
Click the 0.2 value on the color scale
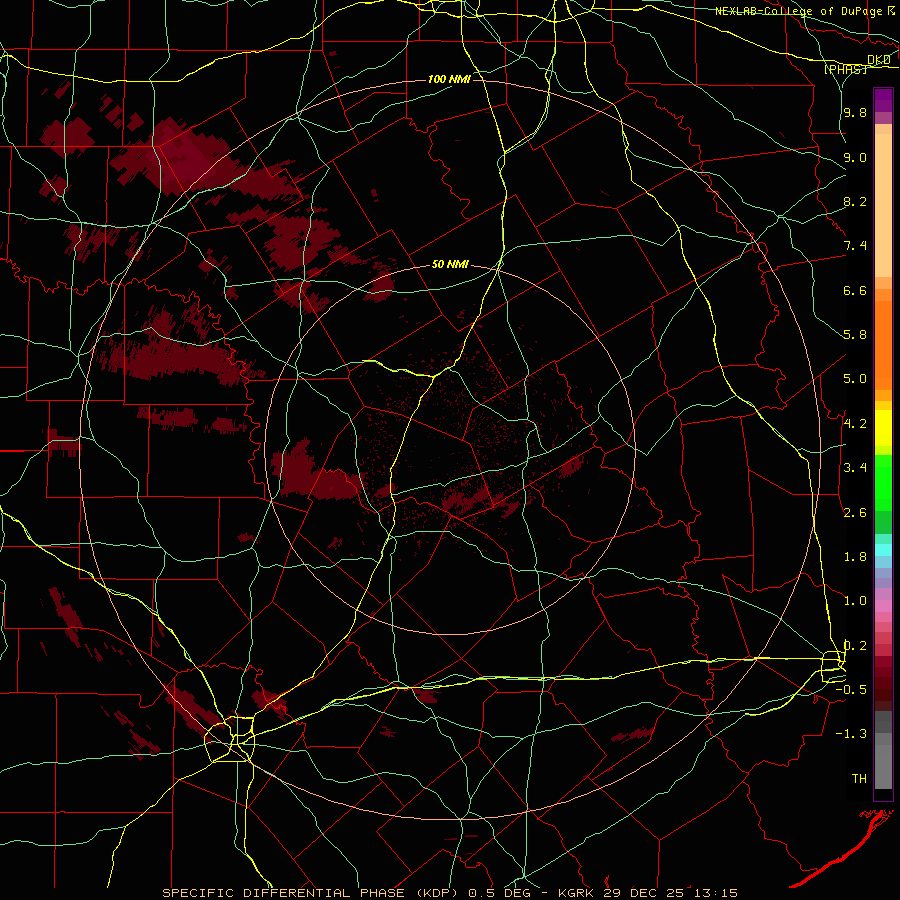[855, 646]
